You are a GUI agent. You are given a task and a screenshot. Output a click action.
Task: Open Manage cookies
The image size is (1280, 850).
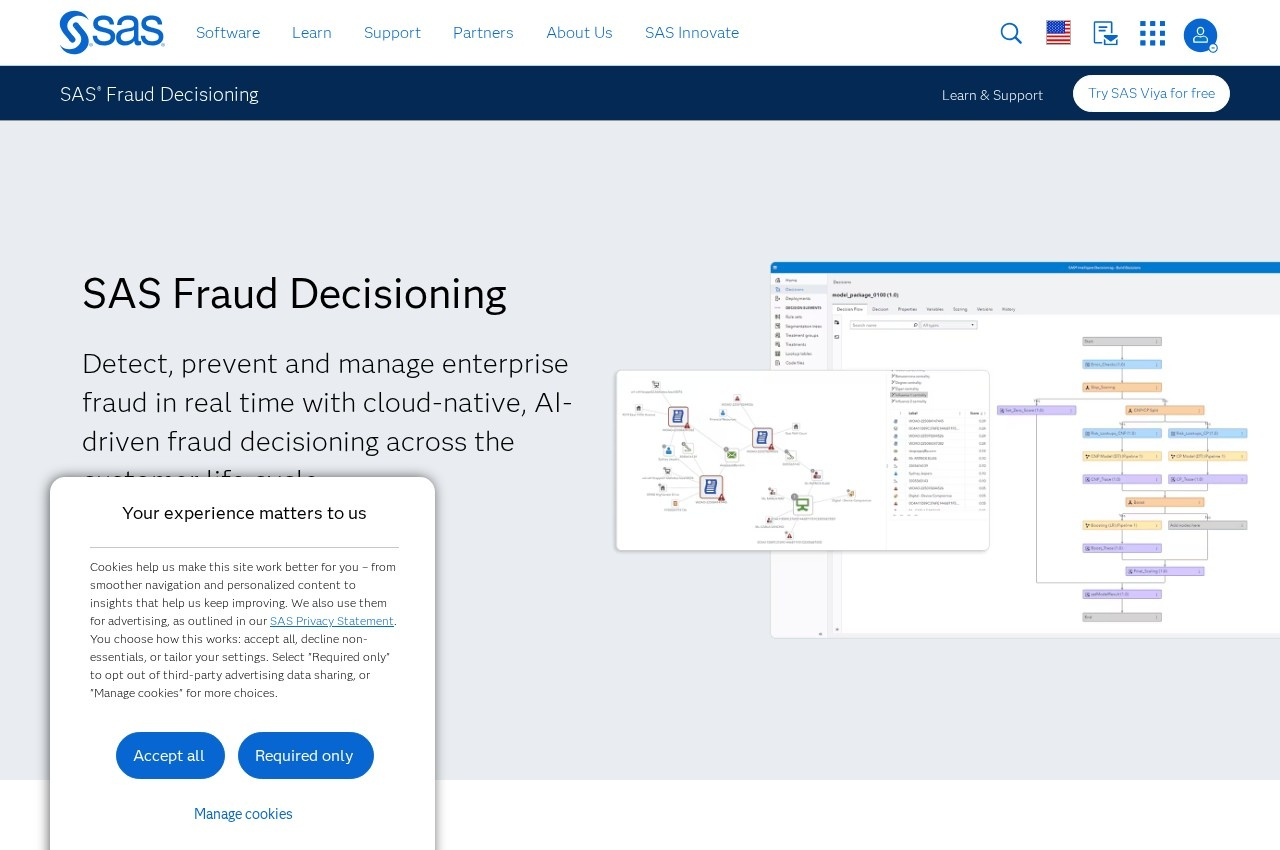(243, 814)
